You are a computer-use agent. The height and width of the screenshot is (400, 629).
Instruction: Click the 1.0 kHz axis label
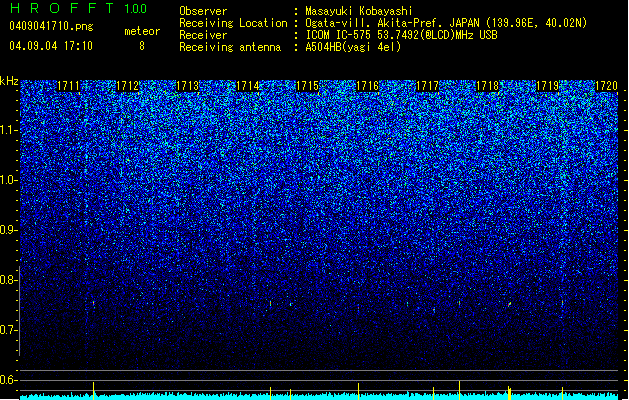coord(9,180)
